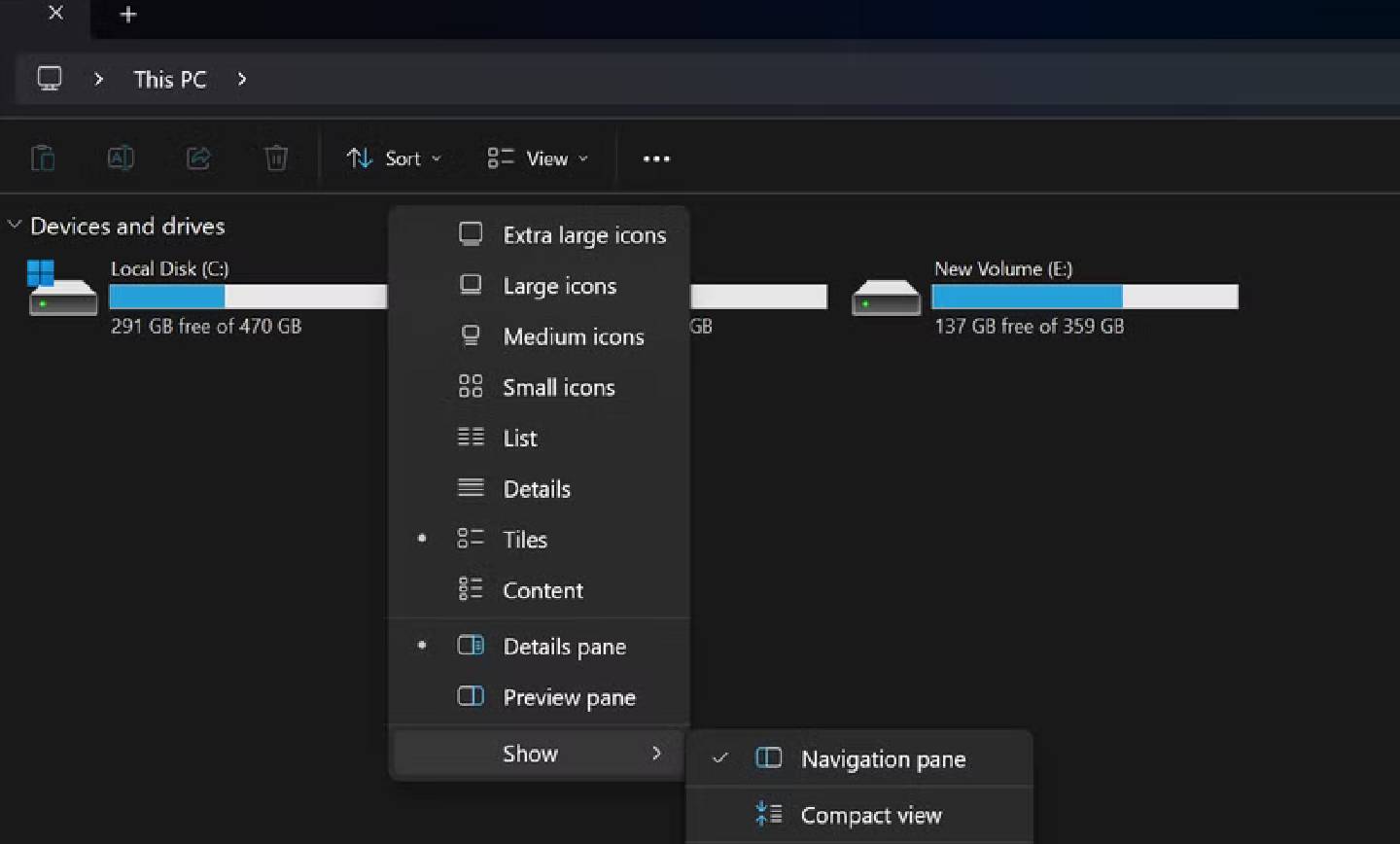
Task: Collapse the Devices and drives group
Action: [x=15, y=225]
